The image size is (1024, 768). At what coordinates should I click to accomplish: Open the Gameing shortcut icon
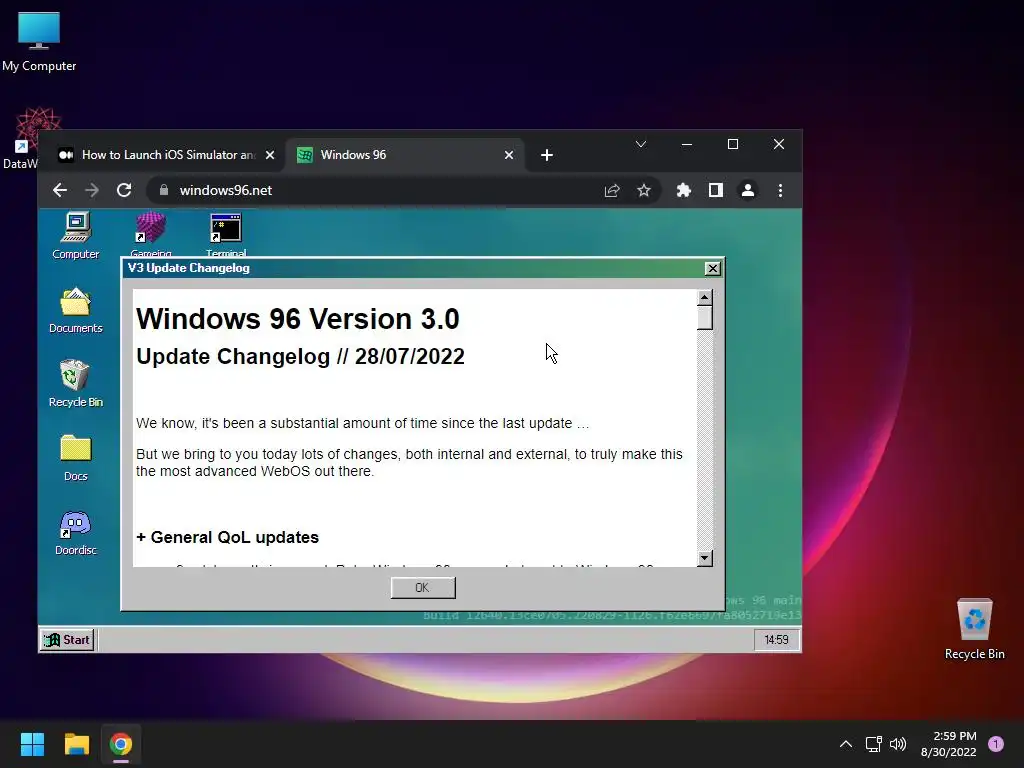click(151, 234)
